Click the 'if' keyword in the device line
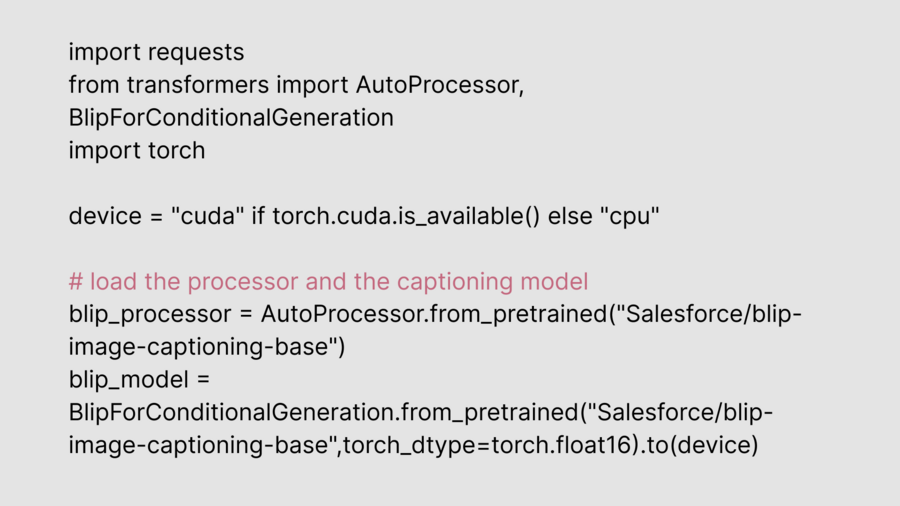This screenshot has width=900, height=506. click(x=256, y=216)
